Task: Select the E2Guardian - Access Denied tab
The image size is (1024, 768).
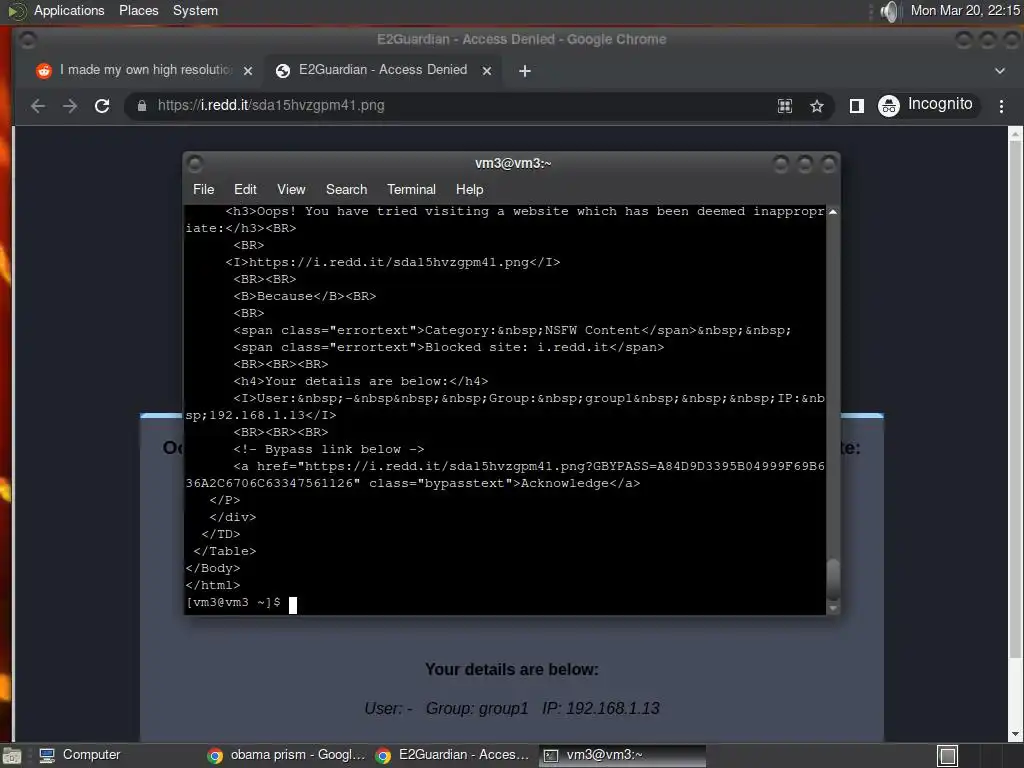Action: (x=383, y=70)
